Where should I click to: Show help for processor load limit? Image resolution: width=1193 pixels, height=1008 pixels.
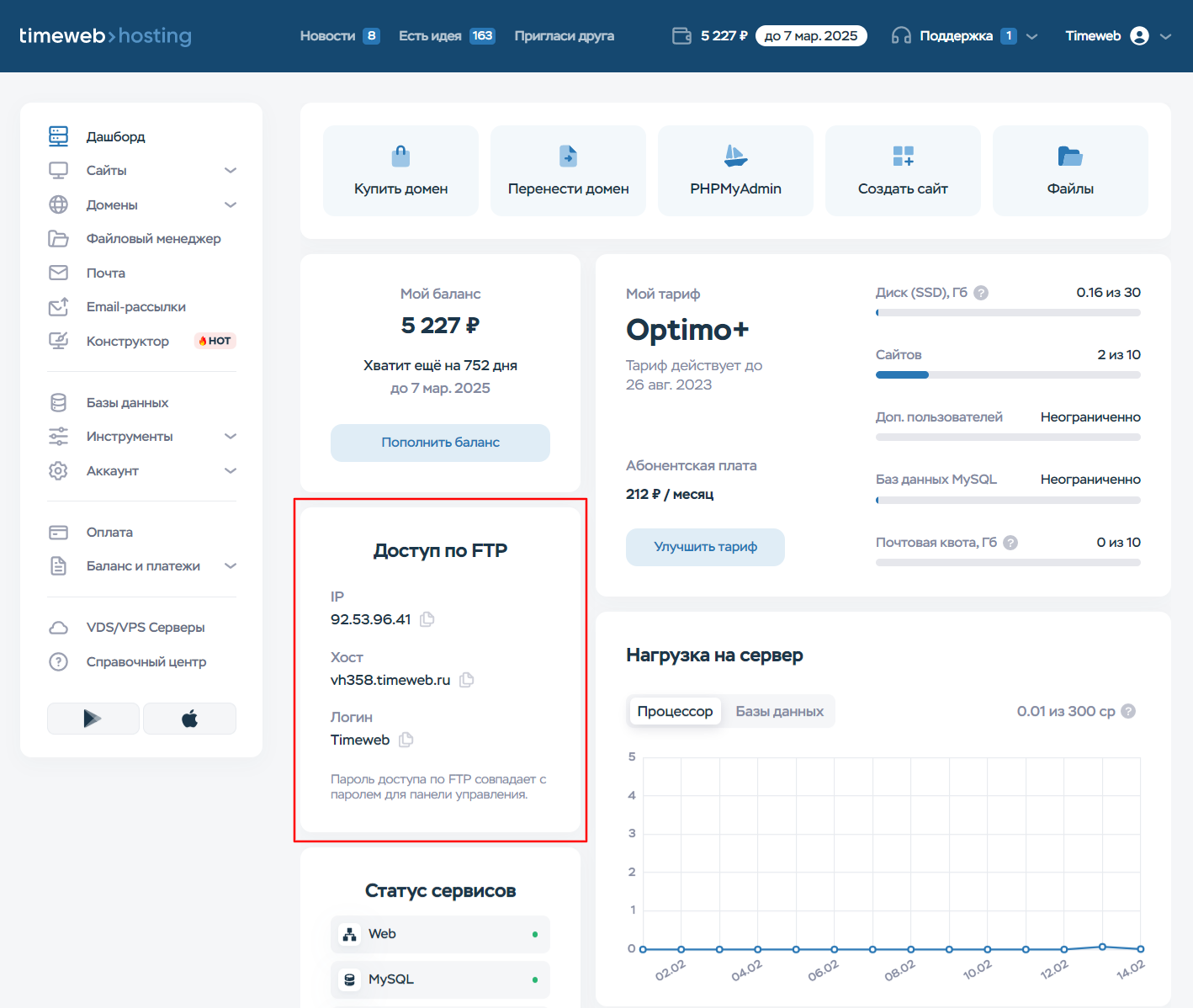1129,711
